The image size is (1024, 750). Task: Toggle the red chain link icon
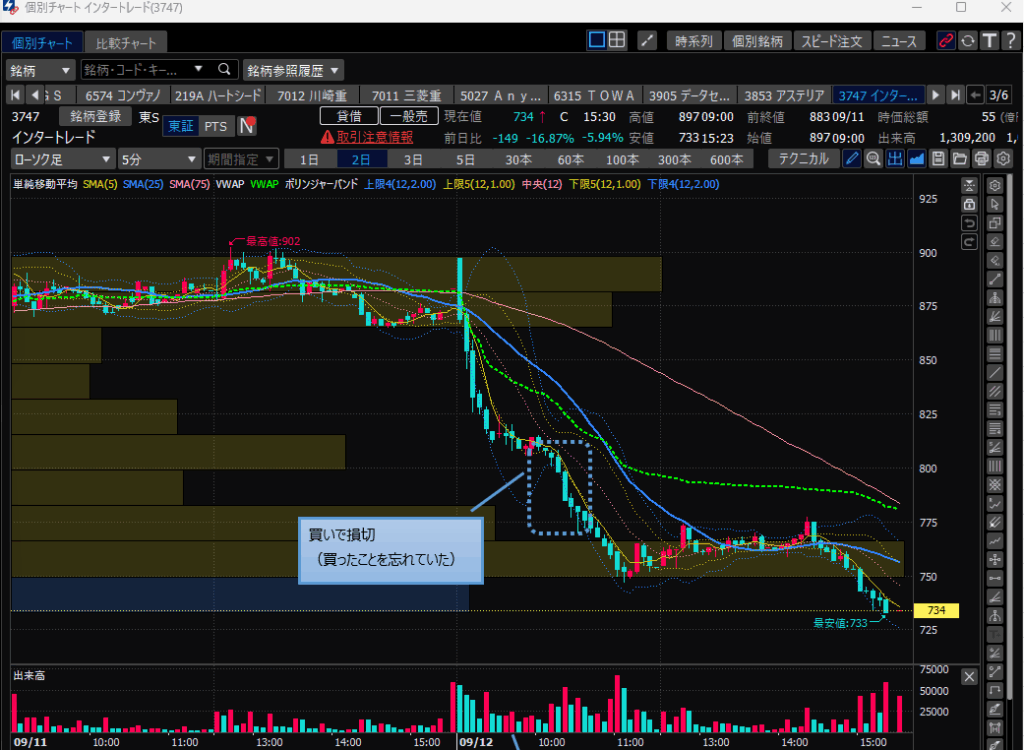(945, 41)
